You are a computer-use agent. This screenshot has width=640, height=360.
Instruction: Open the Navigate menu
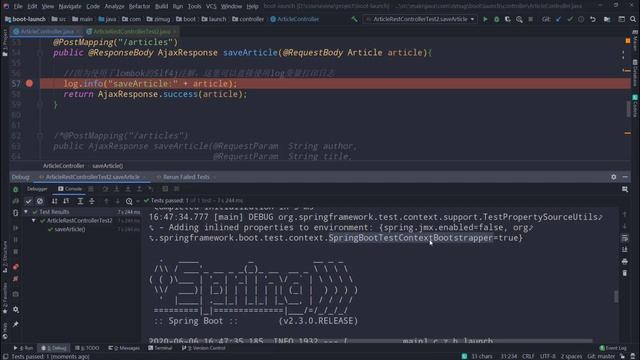(x=70, y=7)
